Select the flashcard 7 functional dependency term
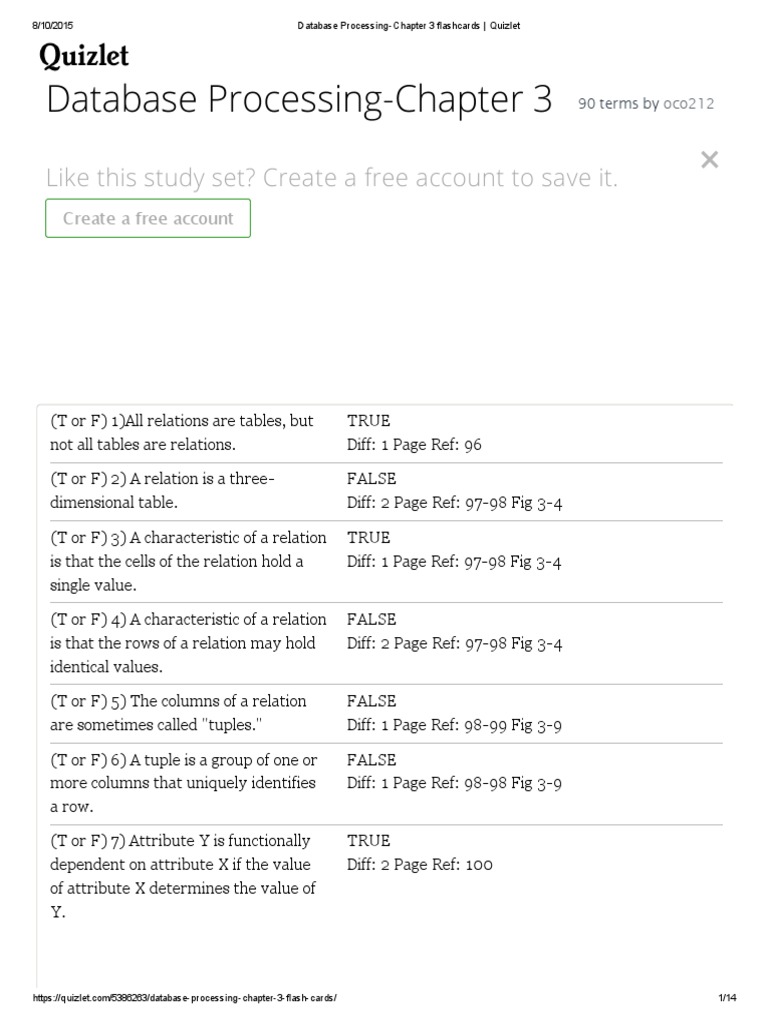Screen dimensions: 768x1024 pyautogui.click(x=183, y=876)
